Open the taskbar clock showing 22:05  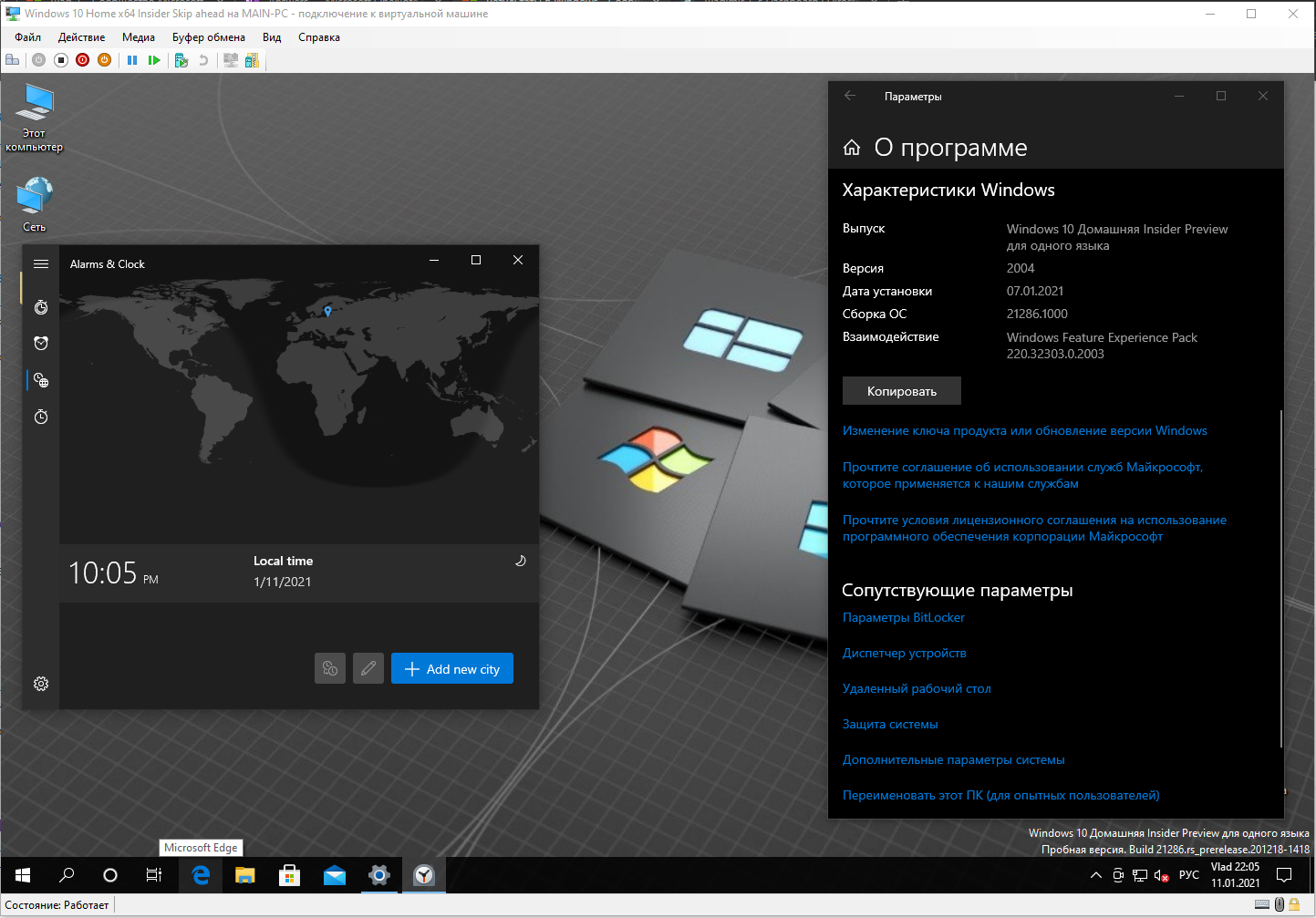[x=1235, y=875]
